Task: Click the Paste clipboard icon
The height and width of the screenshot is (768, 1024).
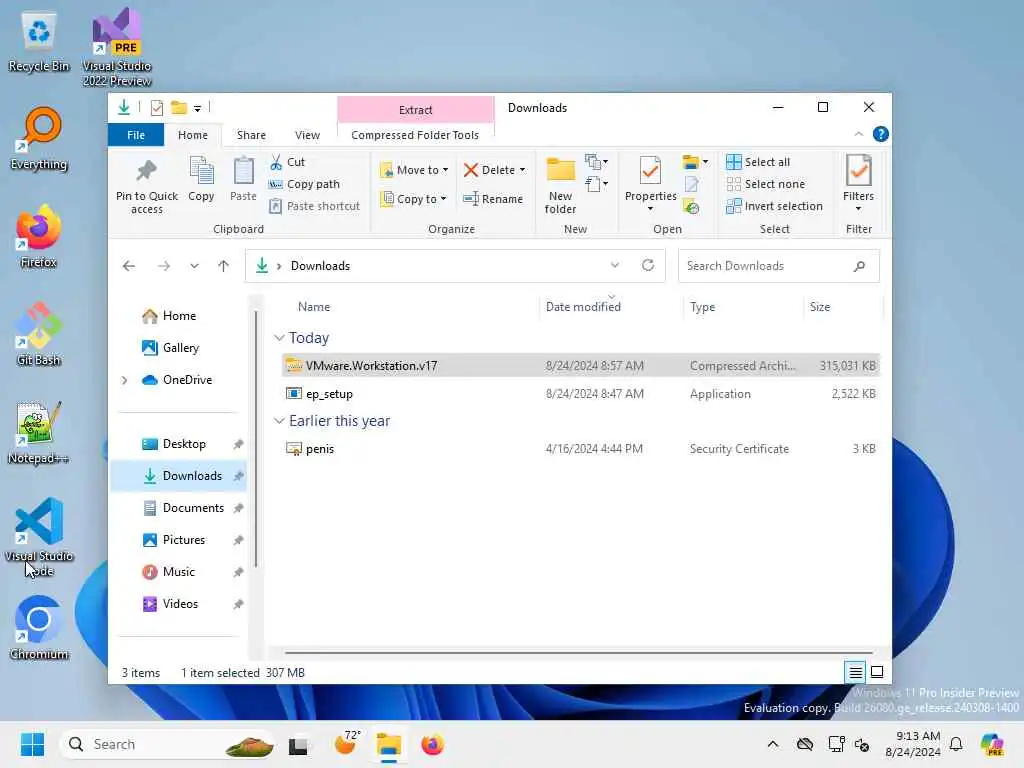Action: pyautogui.click(x=244, y=171)
